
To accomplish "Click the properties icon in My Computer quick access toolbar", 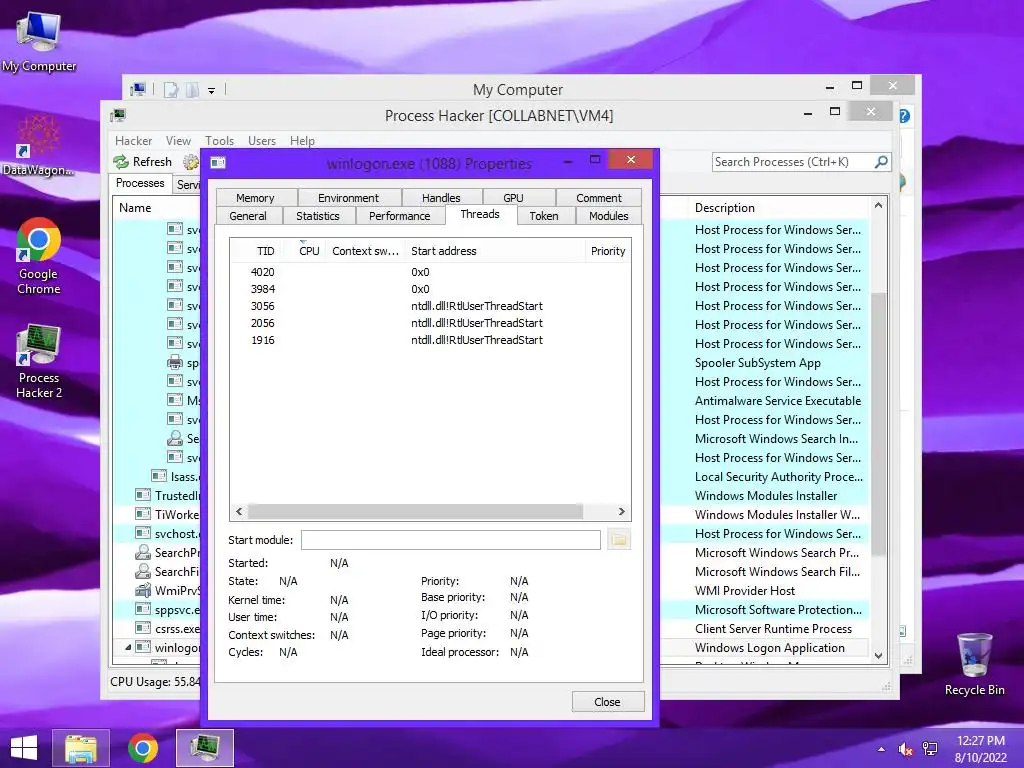I will [170, 89].
